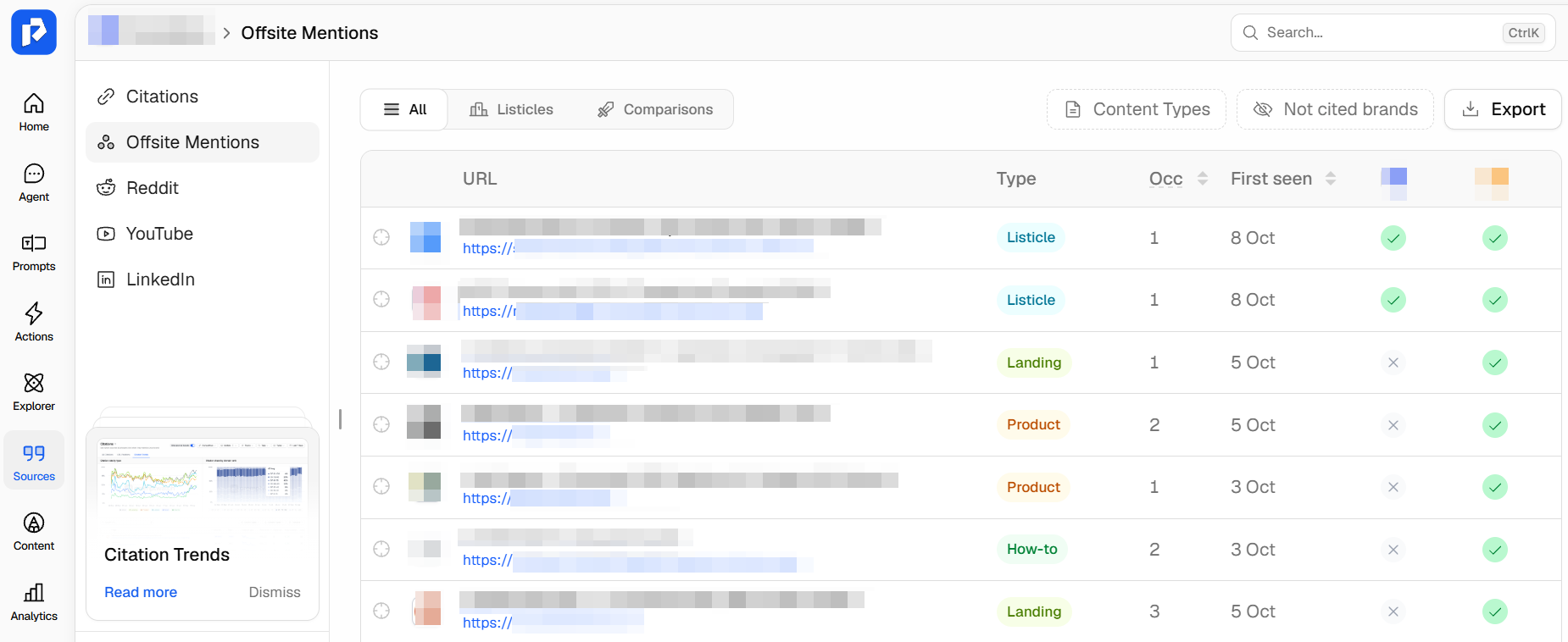
Task: Click the Export button
Action: [x=1503, y=109]
